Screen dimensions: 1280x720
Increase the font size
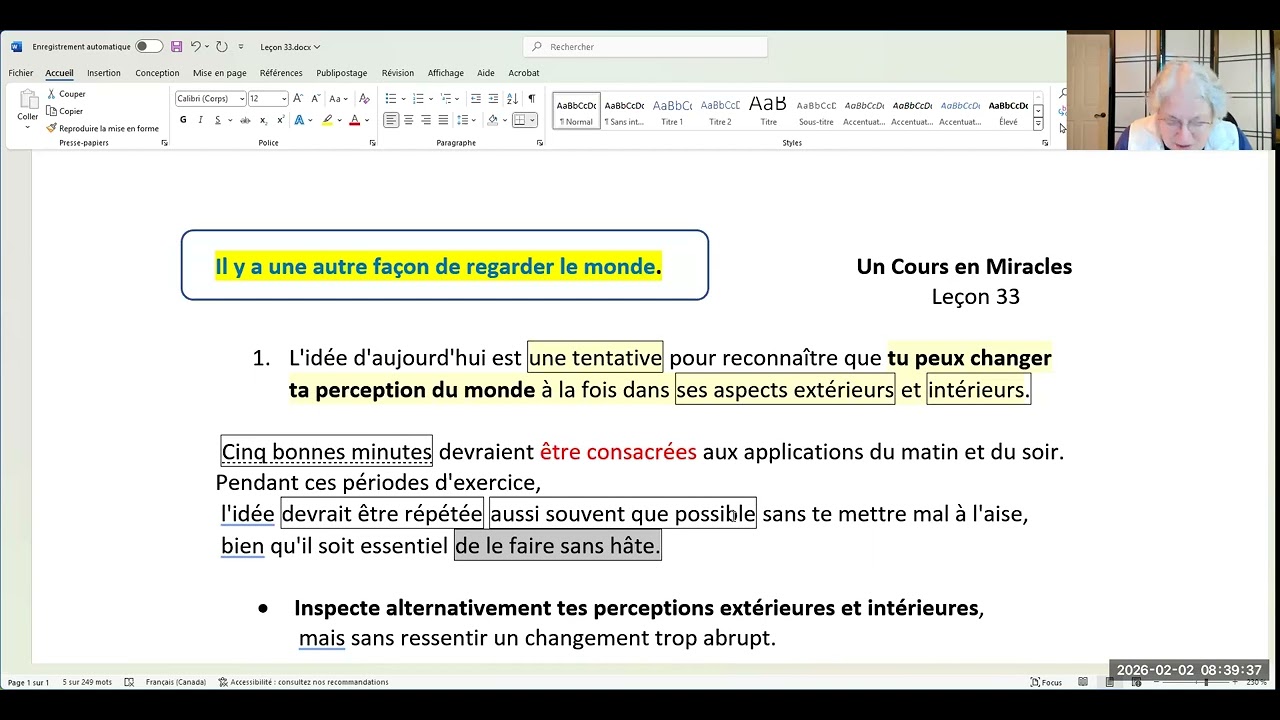click(299, 98)
